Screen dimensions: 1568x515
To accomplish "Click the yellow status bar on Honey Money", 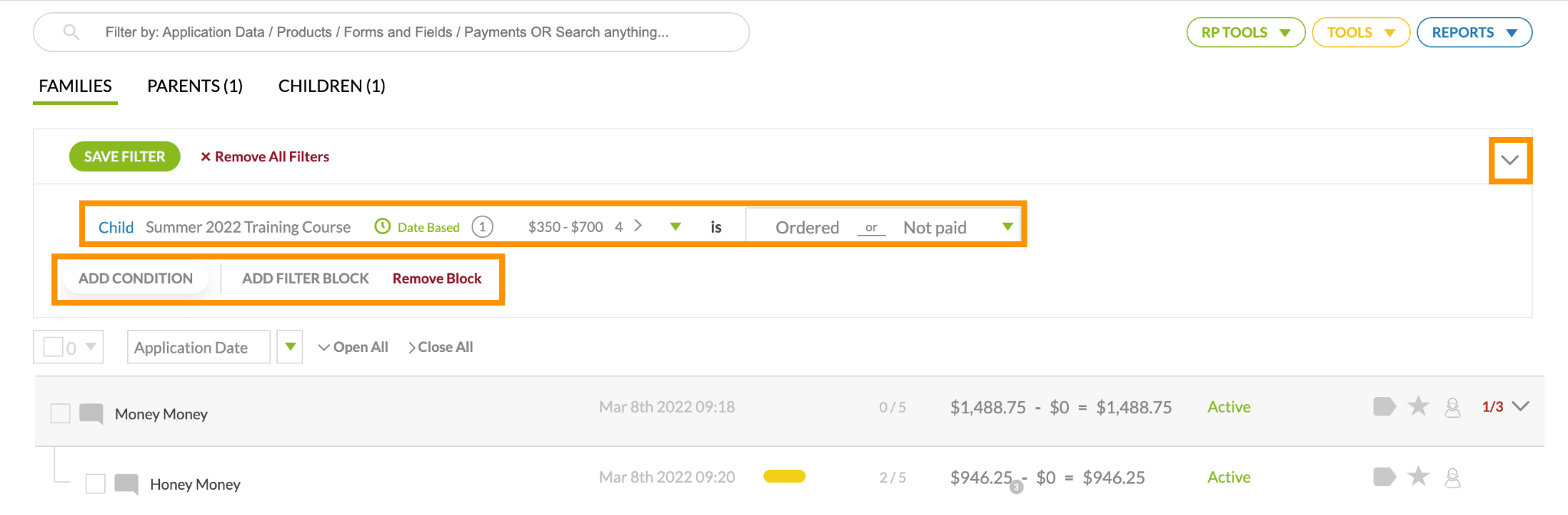I will click(784, 477).
